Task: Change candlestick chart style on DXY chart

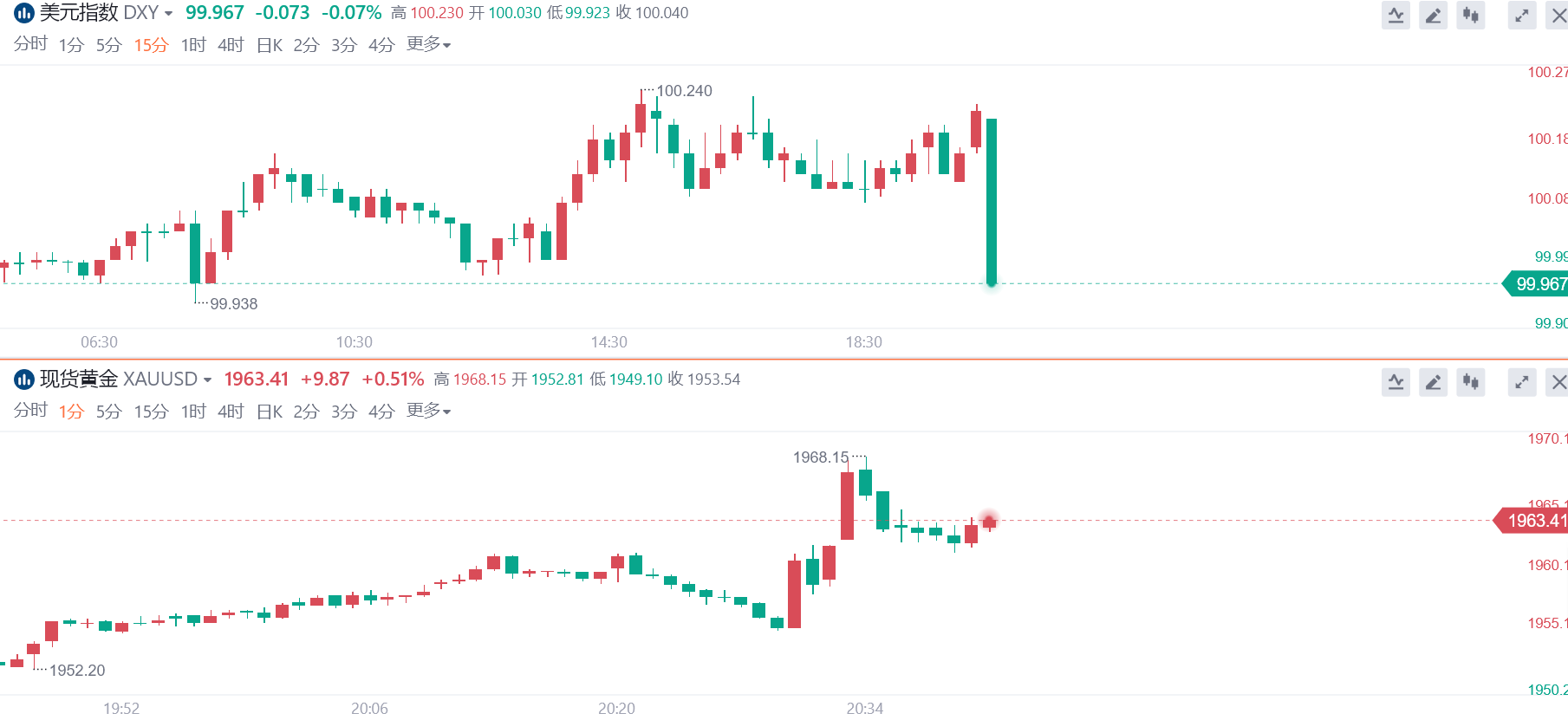Action: pyautogui.click(x=1471, y=16)
